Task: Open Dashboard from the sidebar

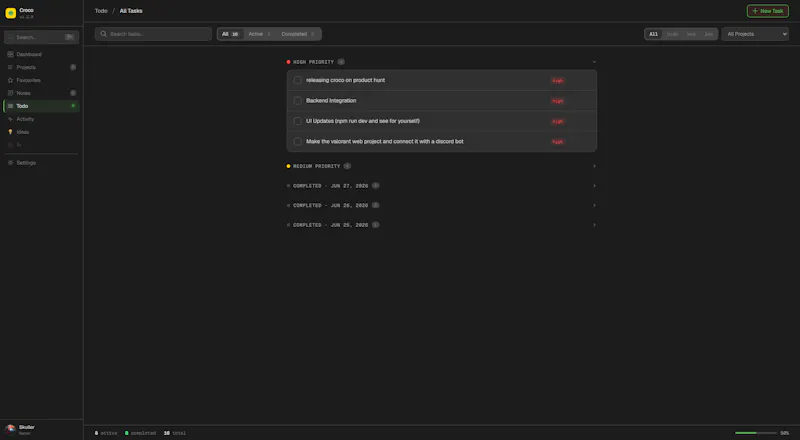Action: pos(41,54)
